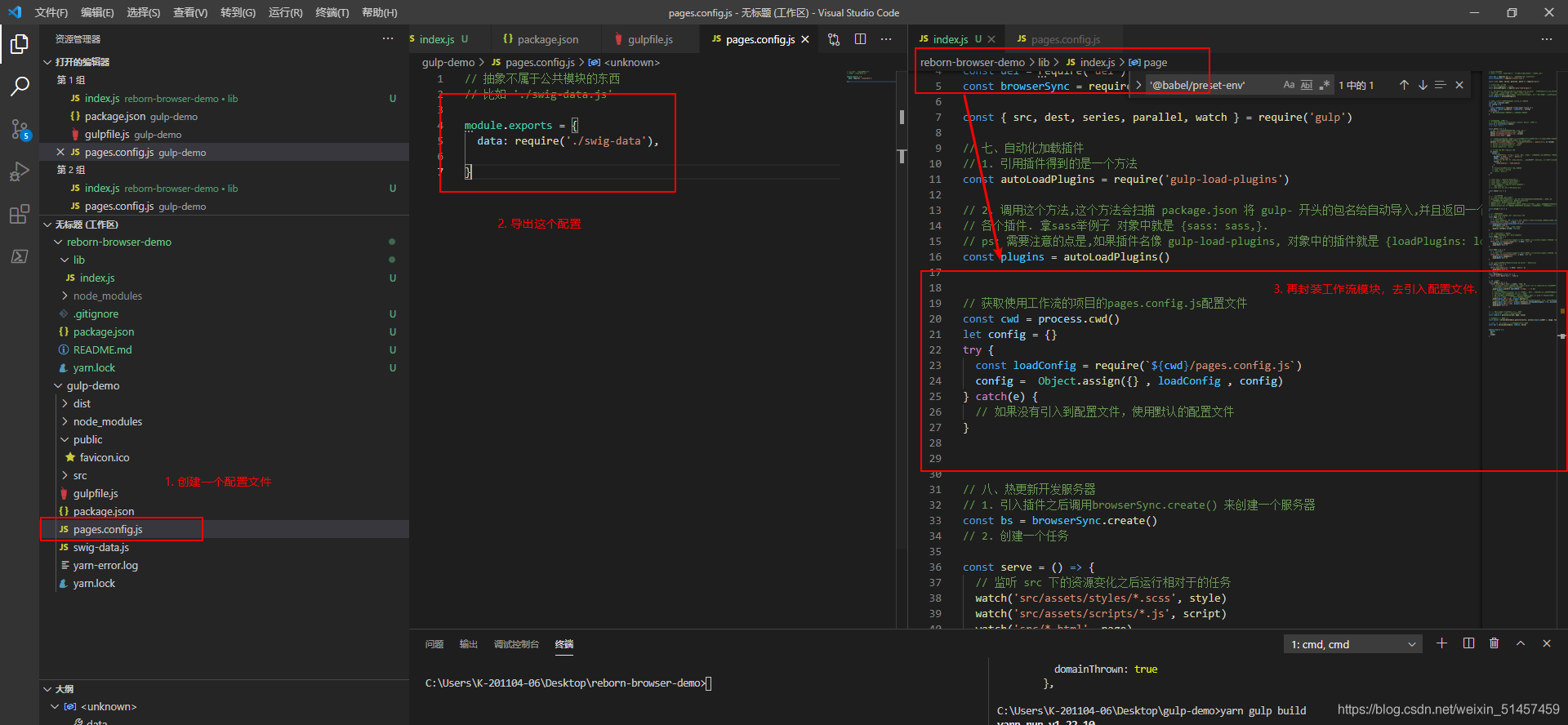Open the Extensions view
Screen dimensions: 1568x725
coord(20,214)
